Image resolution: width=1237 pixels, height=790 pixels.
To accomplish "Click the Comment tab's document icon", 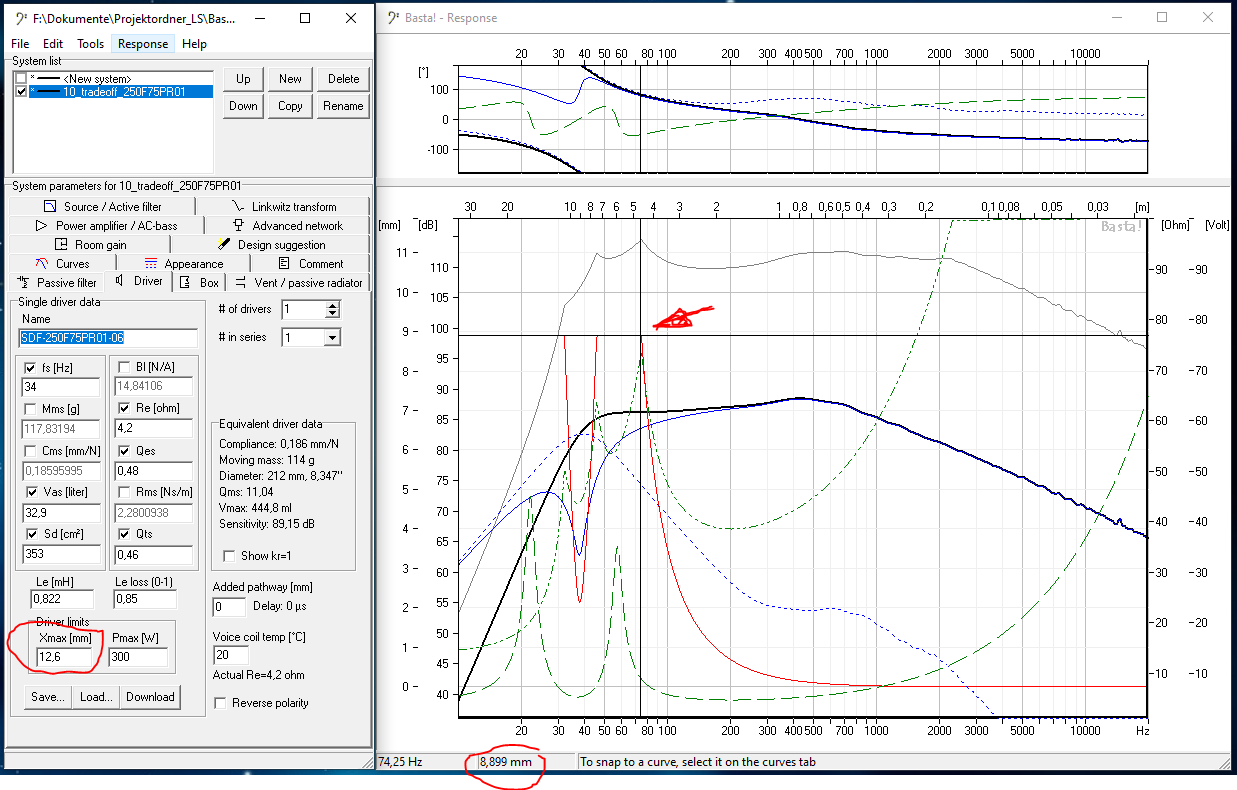I will click(x=284, y=264).
